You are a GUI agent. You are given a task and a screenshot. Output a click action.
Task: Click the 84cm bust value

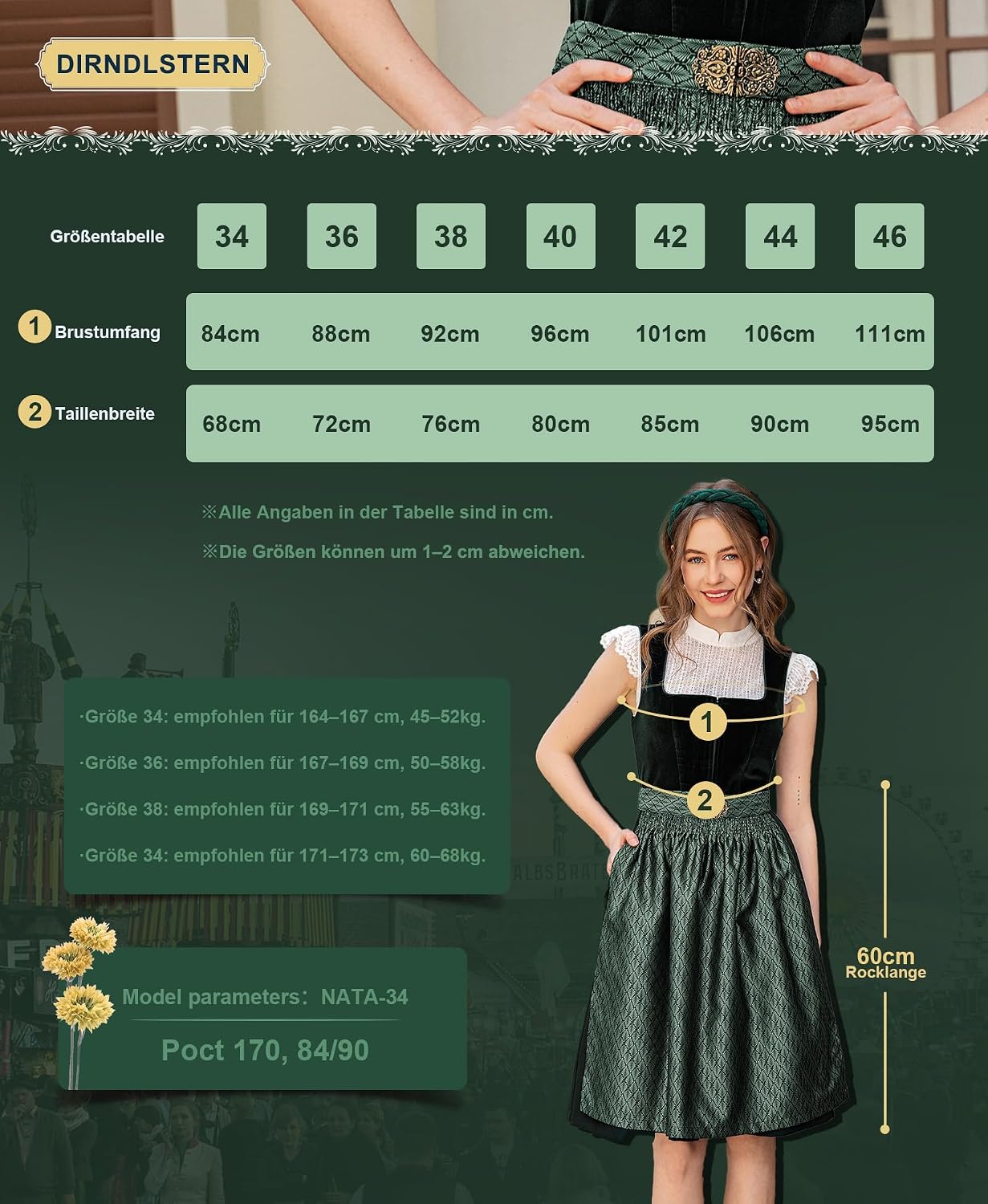pos(230,334)
